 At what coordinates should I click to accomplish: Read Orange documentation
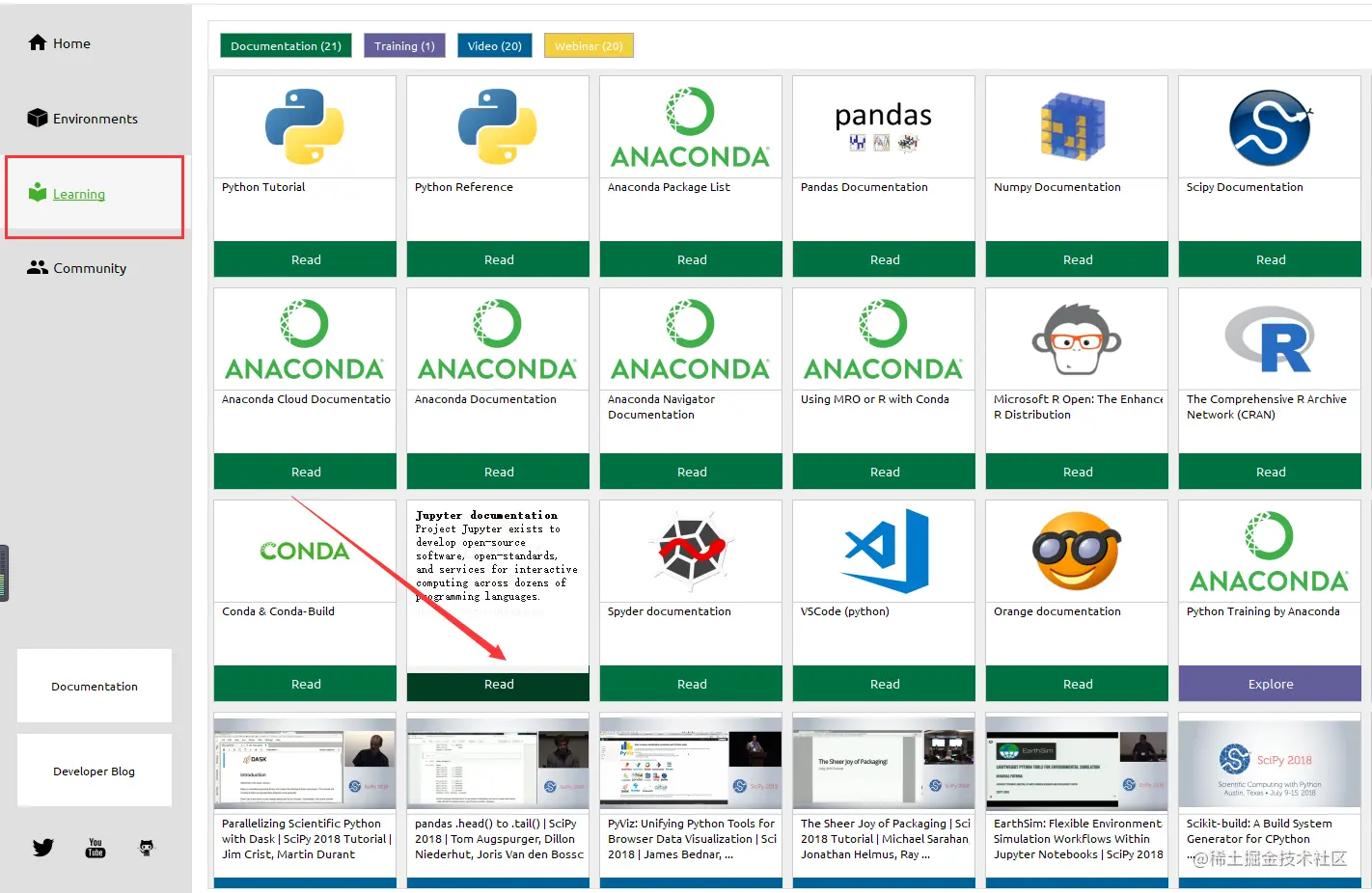(1077, 684)
